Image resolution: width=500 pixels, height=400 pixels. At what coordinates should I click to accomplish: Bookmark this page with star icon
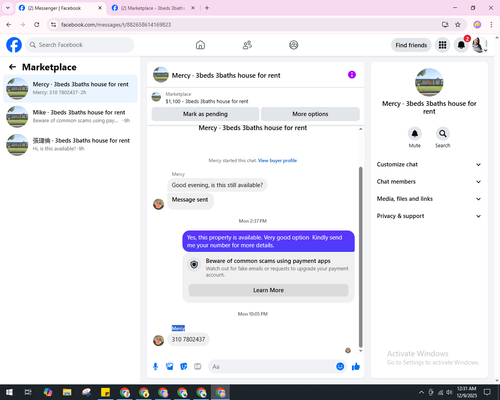(x=458, y=24)
